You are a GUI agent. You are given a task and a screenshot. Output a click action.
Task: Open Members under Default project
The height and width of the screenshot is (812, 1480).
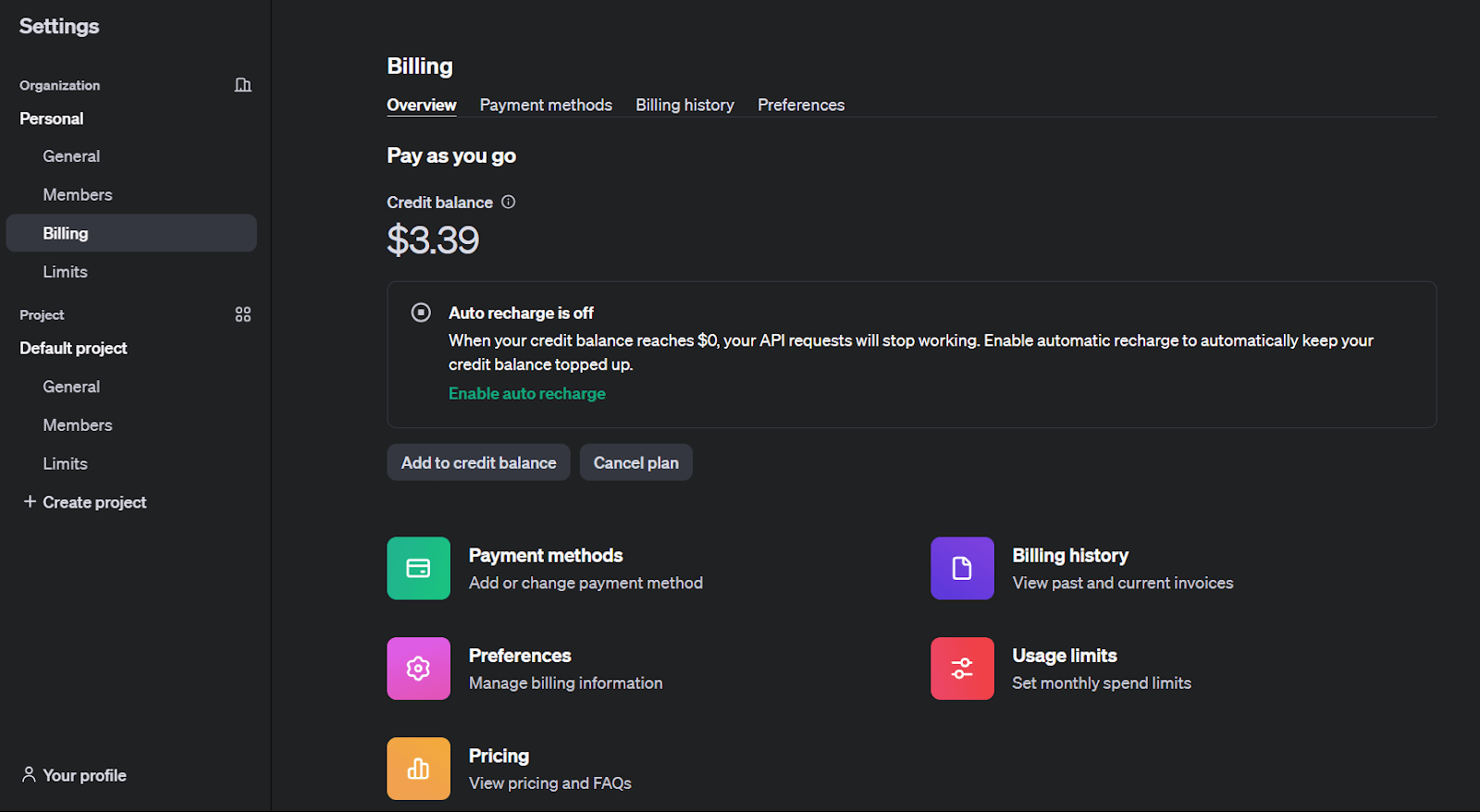(x=78, y=425)
